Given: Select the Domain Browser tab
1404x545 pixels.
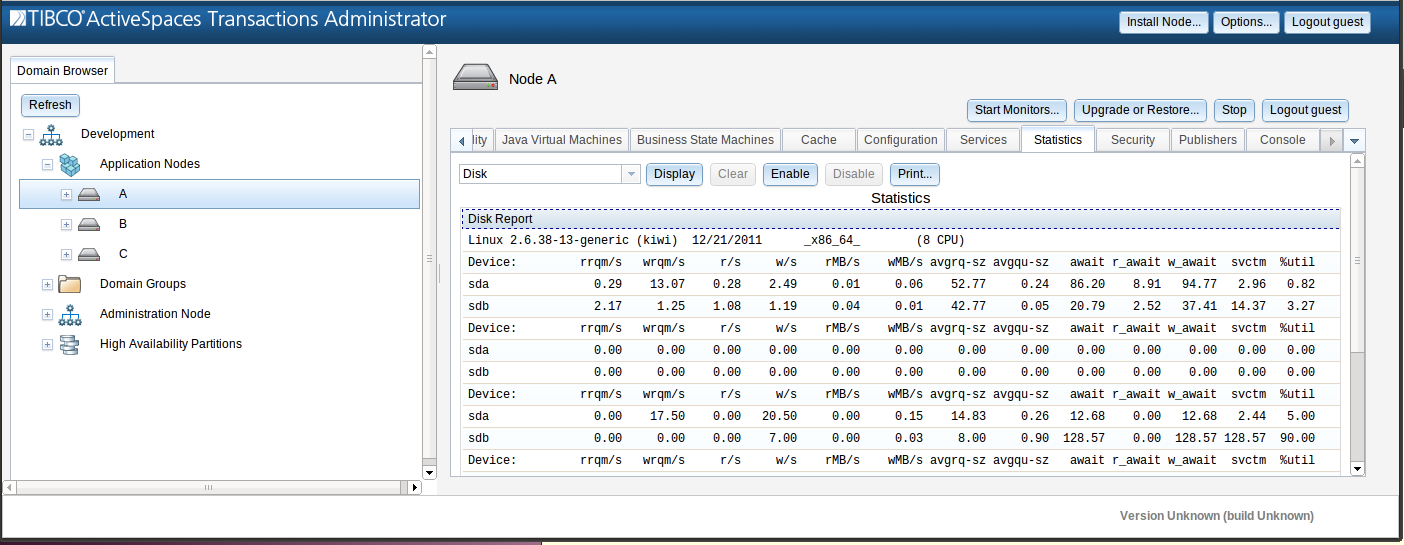Looking at the screenshot, I should (x=63, y=71).
